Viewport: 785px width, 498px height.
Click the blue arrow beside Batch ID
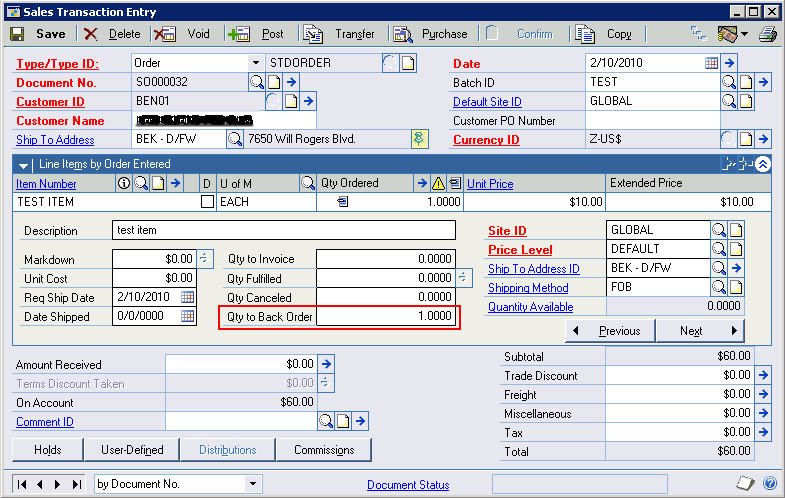point(763,82)
